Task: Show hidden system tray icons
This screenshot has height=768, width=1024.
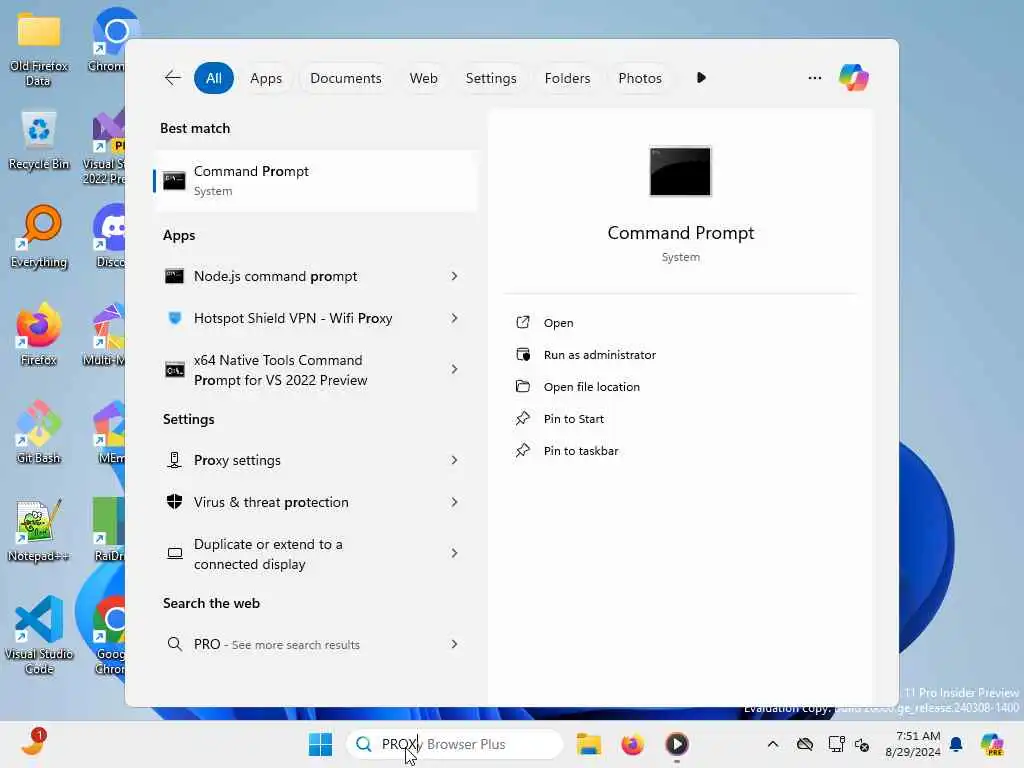Action: pyautogui.click(x=773, y=744)
